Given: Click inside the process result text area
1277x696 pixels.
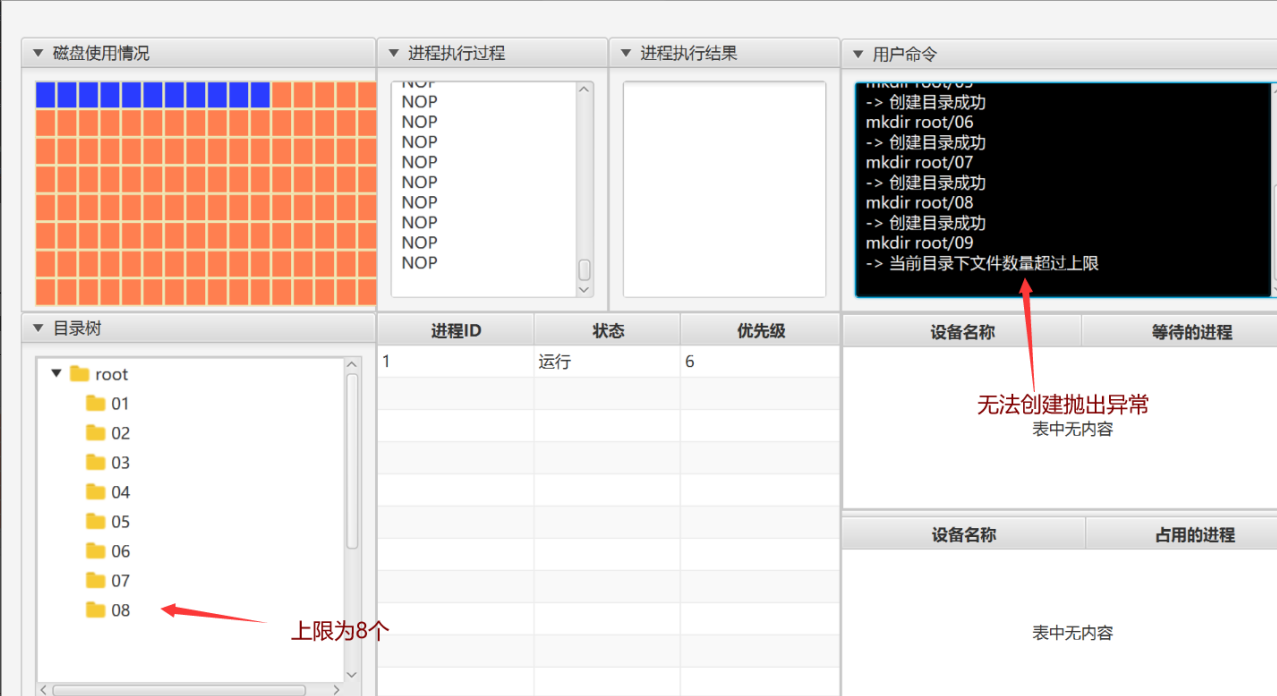Looking at the screenshot, I should (724, 189).
